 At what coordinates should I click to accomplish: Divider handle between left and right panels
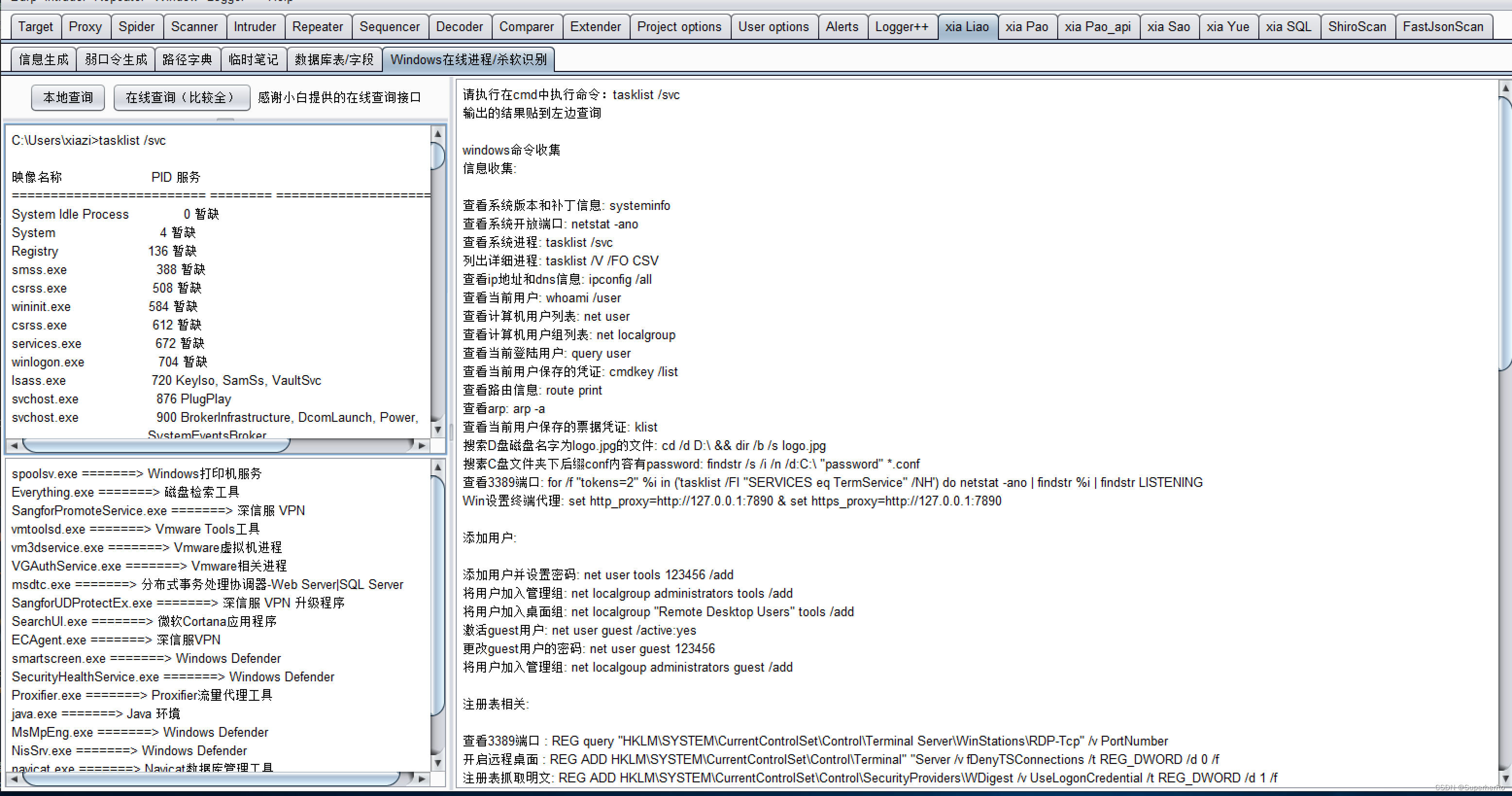point(451,432)
